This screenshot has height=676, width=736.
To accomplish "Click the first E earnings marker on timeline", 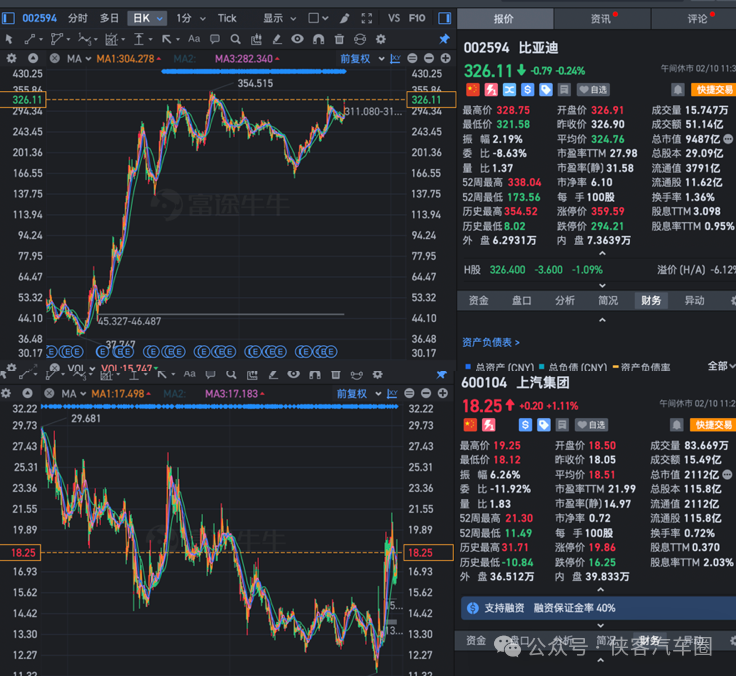I will [51, 352].
